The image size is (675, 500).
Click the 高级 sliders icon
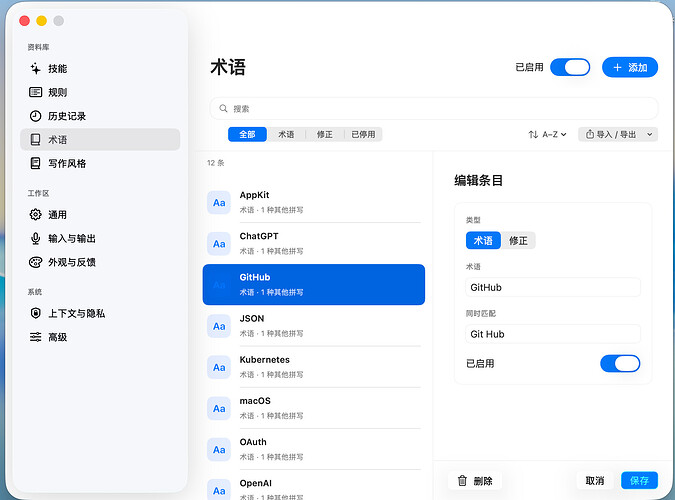35,337
